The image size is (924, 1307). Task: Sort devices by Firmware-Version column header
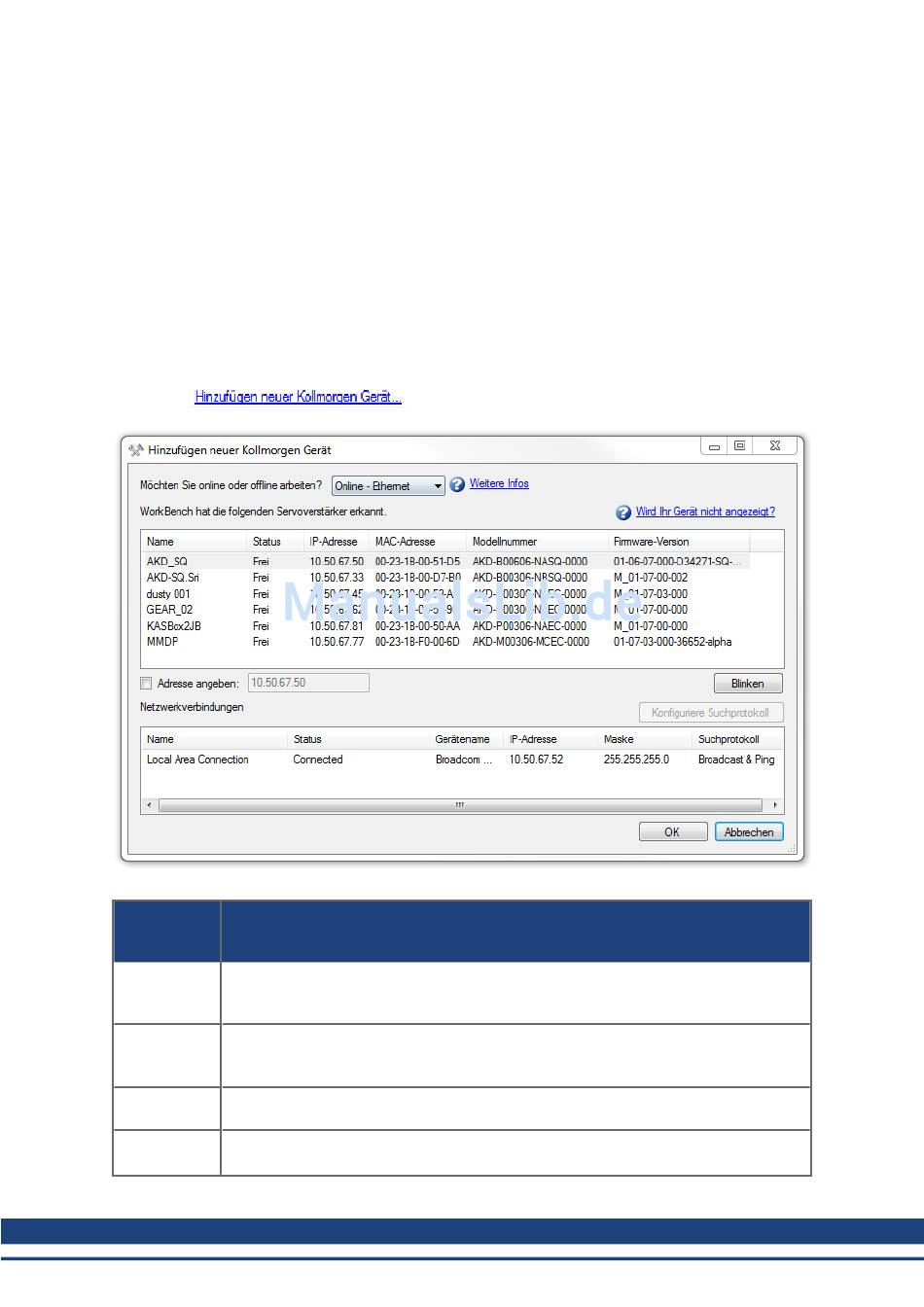click(x=651, y=542)
